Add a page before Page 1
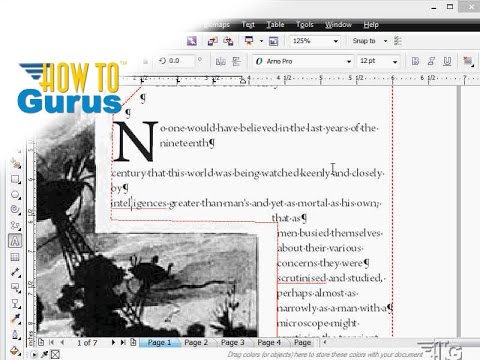480x360 pixels. pyautogui.click(x=41, y=342)
